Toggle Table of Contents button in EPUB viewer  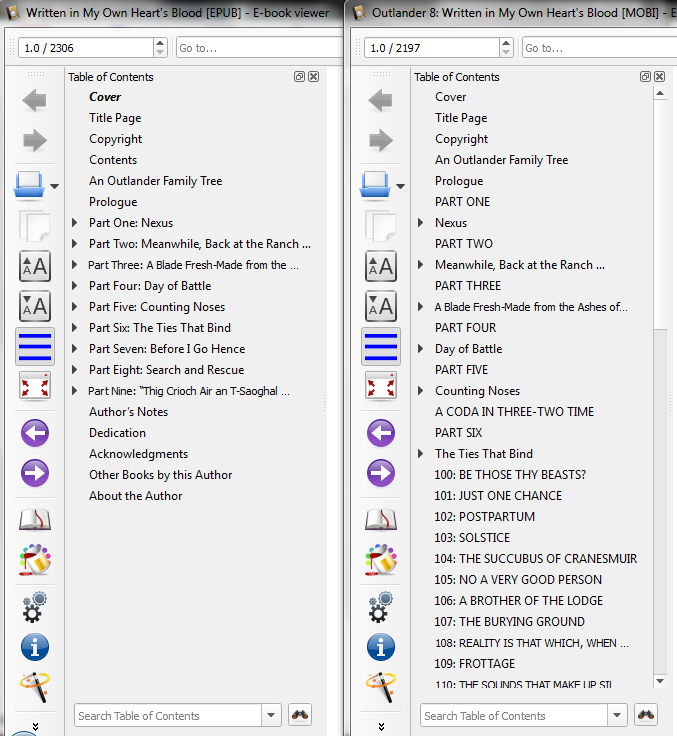[35, 347]
